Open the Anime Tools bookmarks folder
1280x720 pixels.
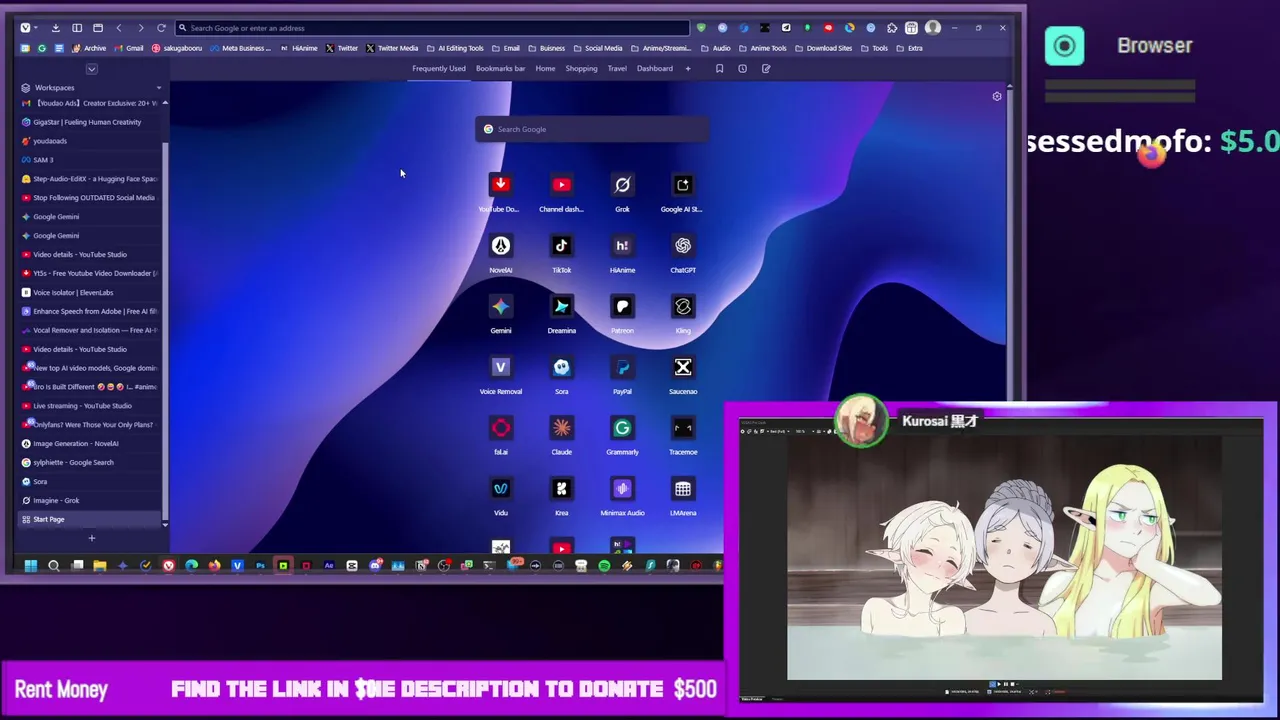[x=763, y=48]
